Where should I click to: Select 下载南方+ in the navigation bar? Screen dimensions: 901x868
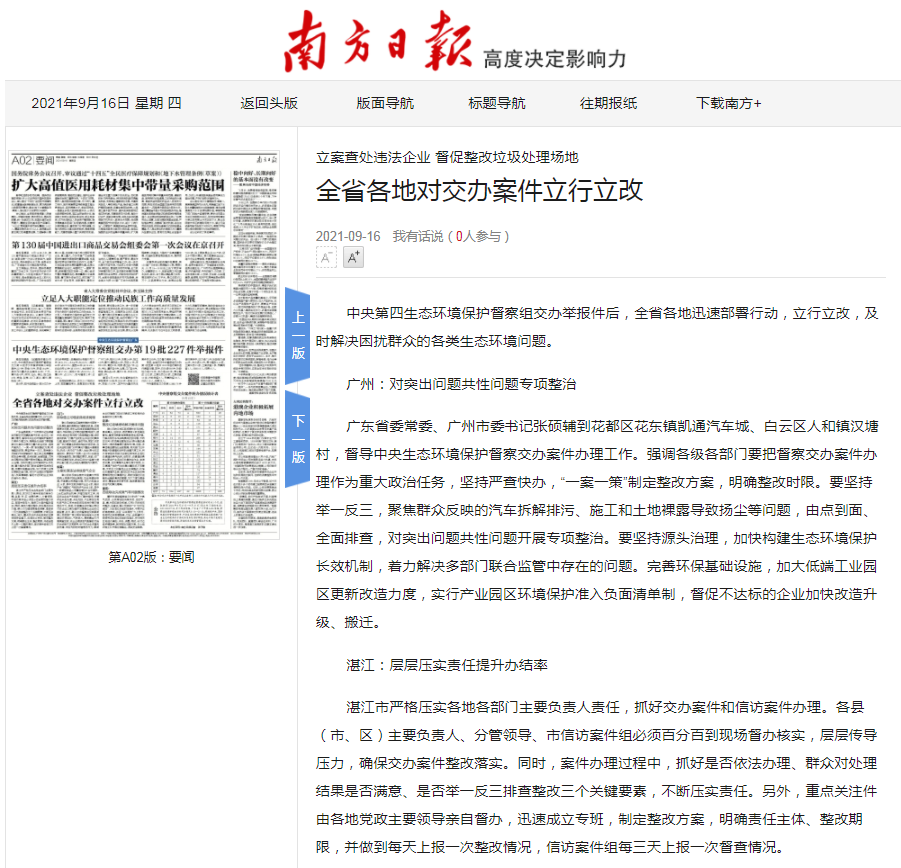(x=729, y=103)
